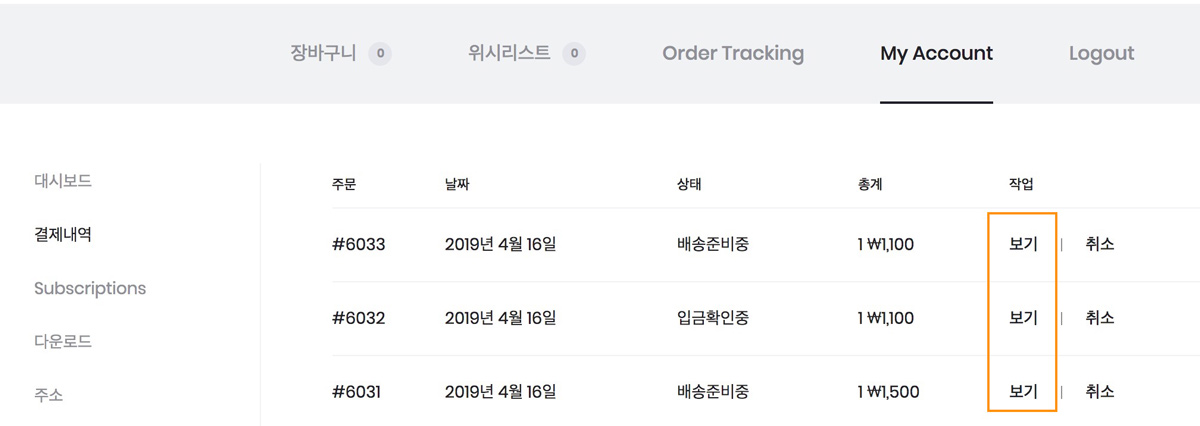
Task: Click the 위시리스트 count badge
Action: (574, 54)
